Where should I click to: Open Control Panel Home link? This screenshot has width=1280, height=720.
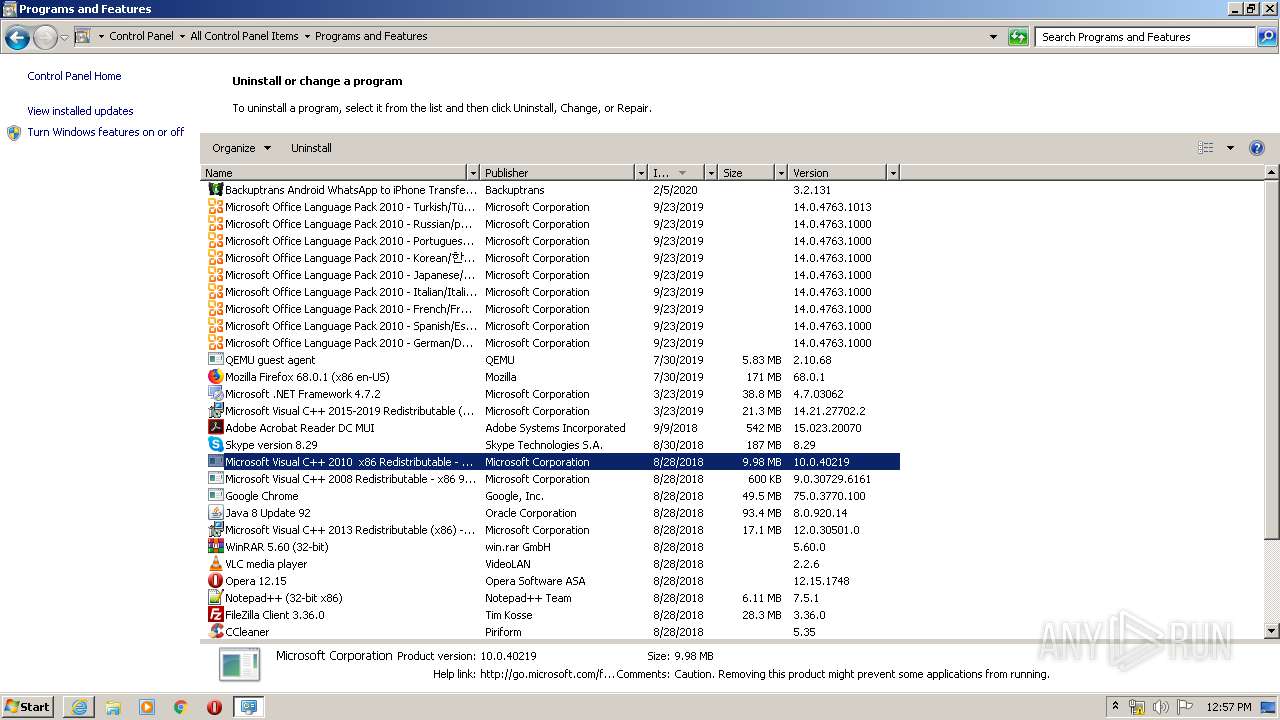coord(74,76)
